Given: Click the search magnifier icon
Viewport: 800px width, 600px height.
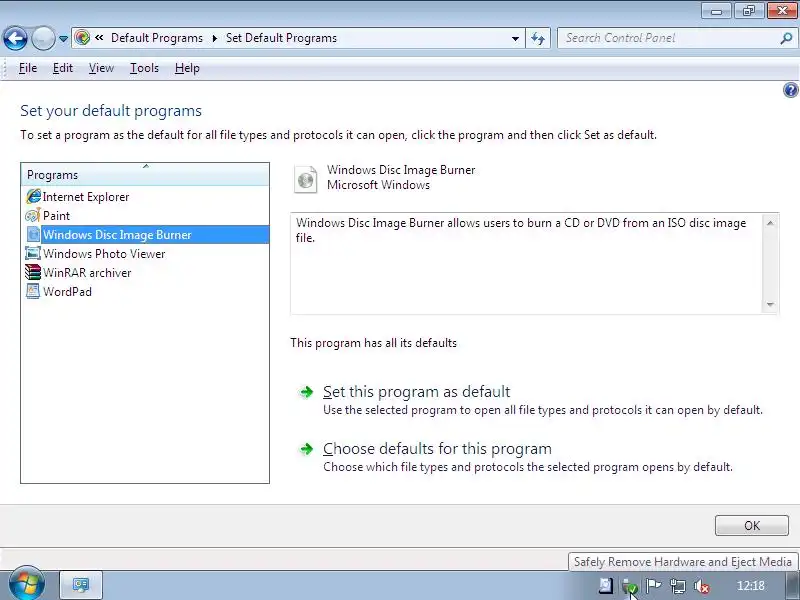Looking at the screenshot, I should [786, 38].
